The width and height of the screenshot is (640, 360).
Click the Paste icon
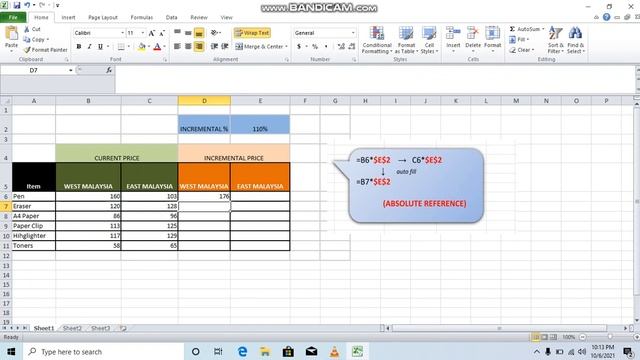pos(11,34)
